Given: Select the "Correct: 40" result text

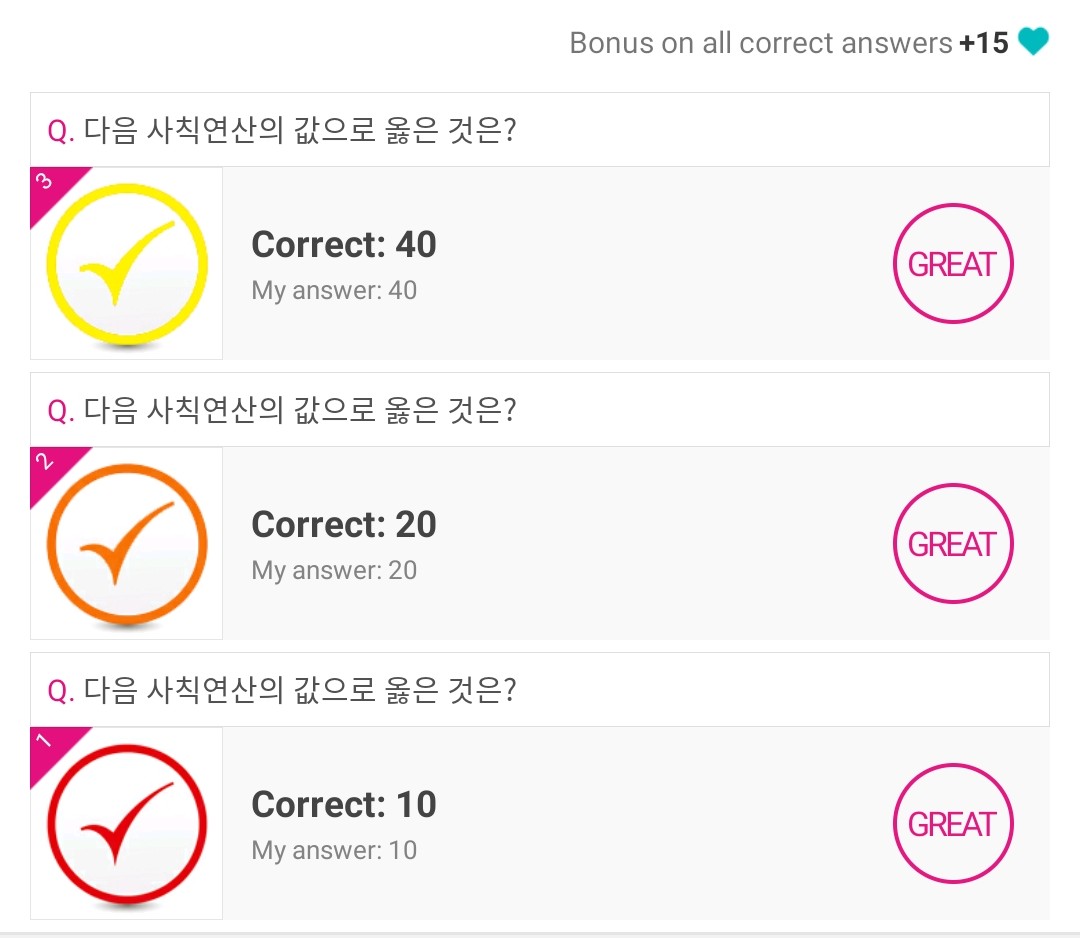Looking at the screenshot, I should pos(344,245).
